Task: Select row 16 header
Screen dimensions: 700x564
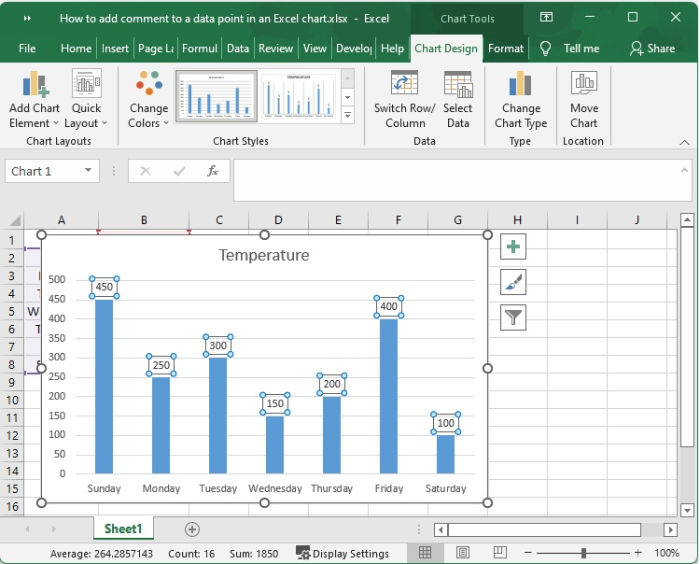Action: pyautogui.click(x=12, y=506)
